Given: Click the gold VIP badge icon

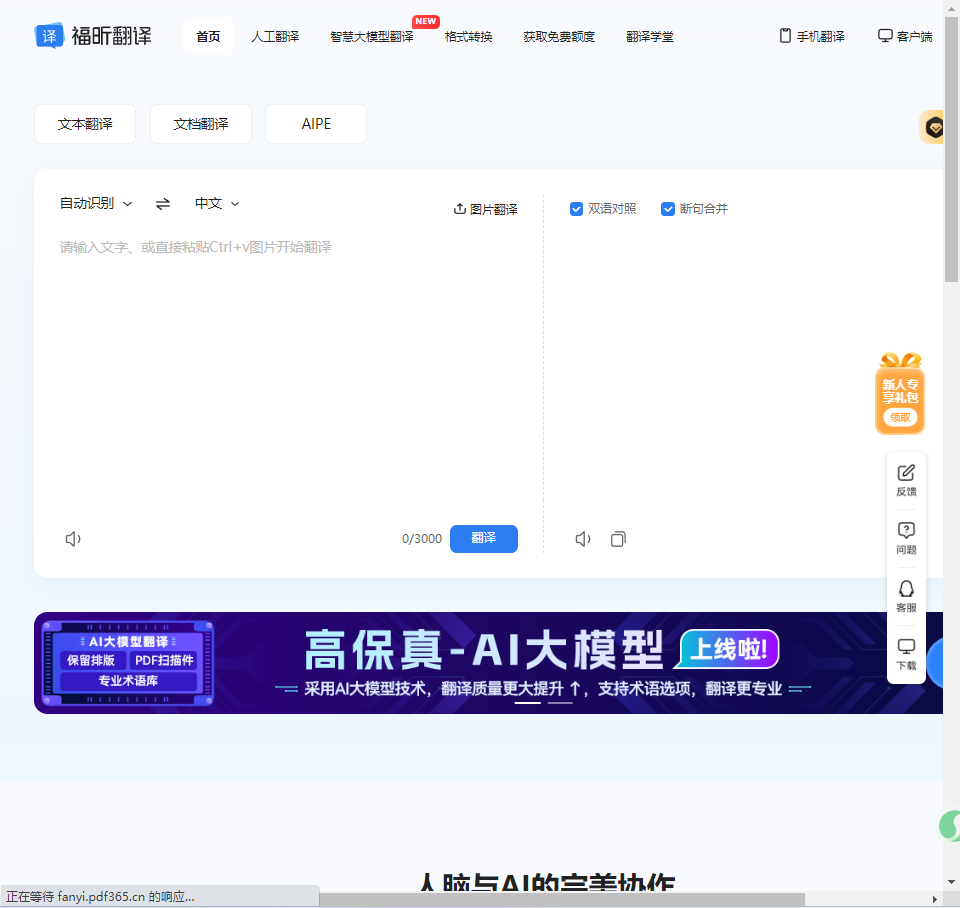Looking at the screenshot, I should point(934,127).
